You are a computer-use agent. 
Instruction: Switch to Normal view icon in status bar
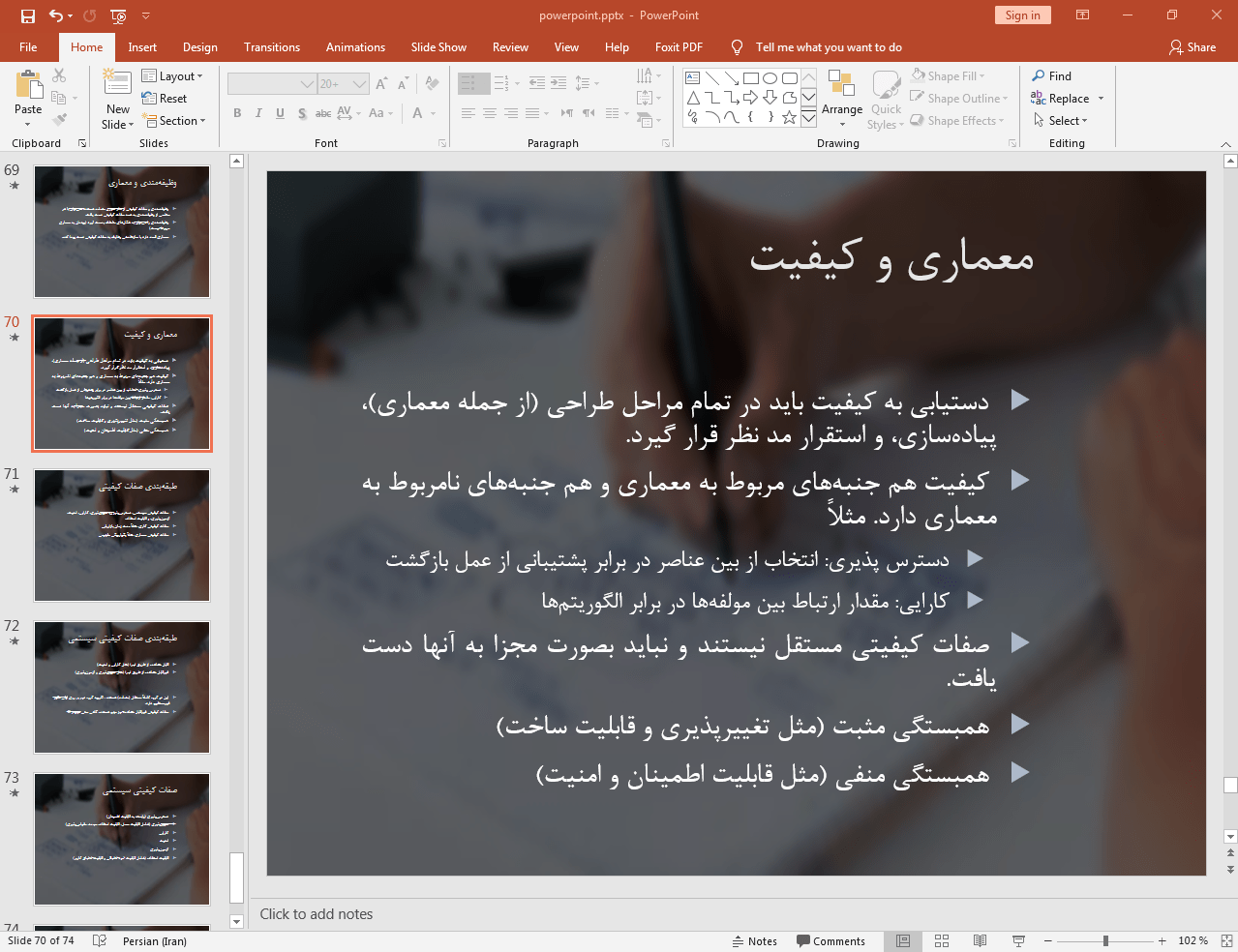pyautogui.click(x=903, y=940)
